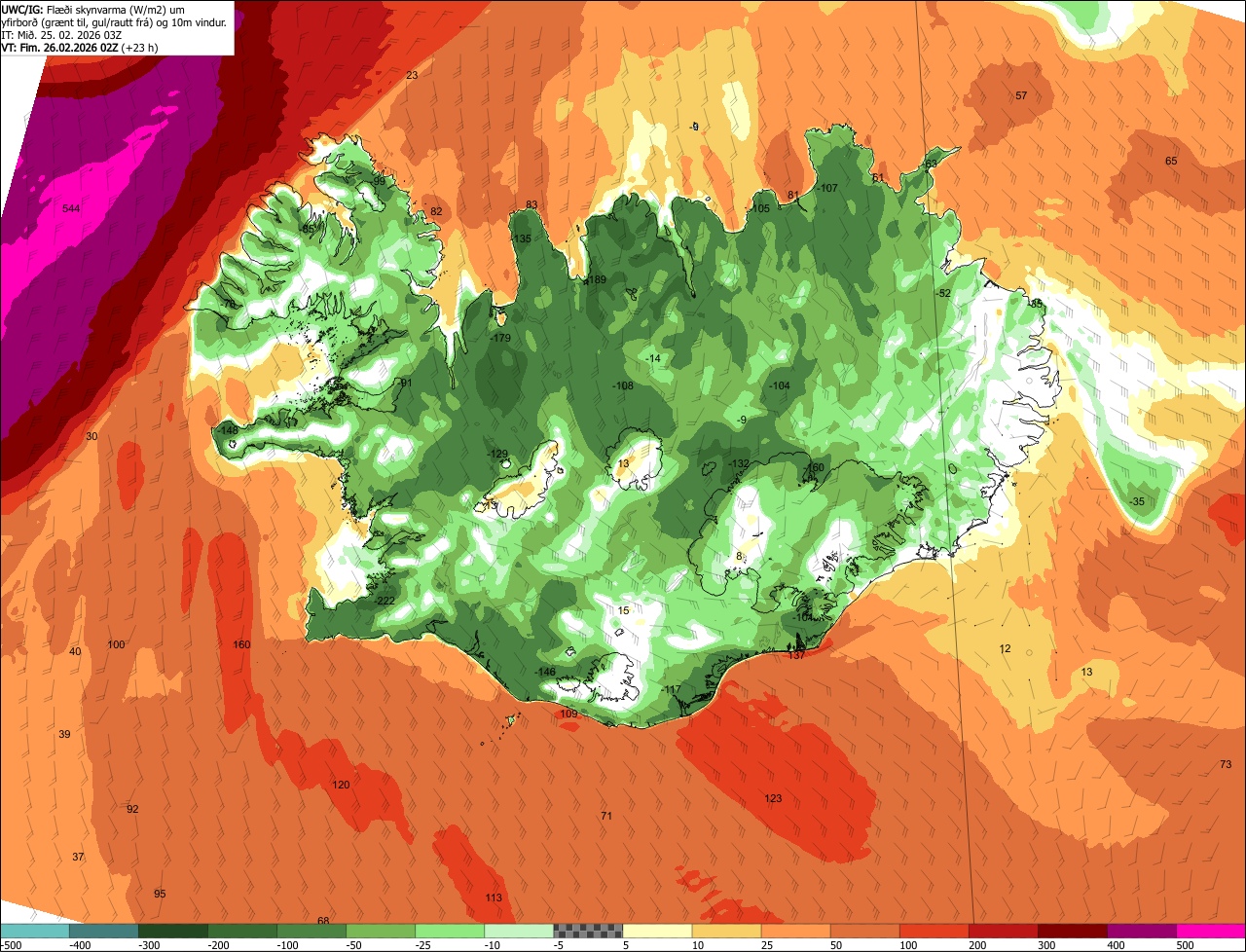Select the dark red 300 to 400 swatch

point(1072,932)
